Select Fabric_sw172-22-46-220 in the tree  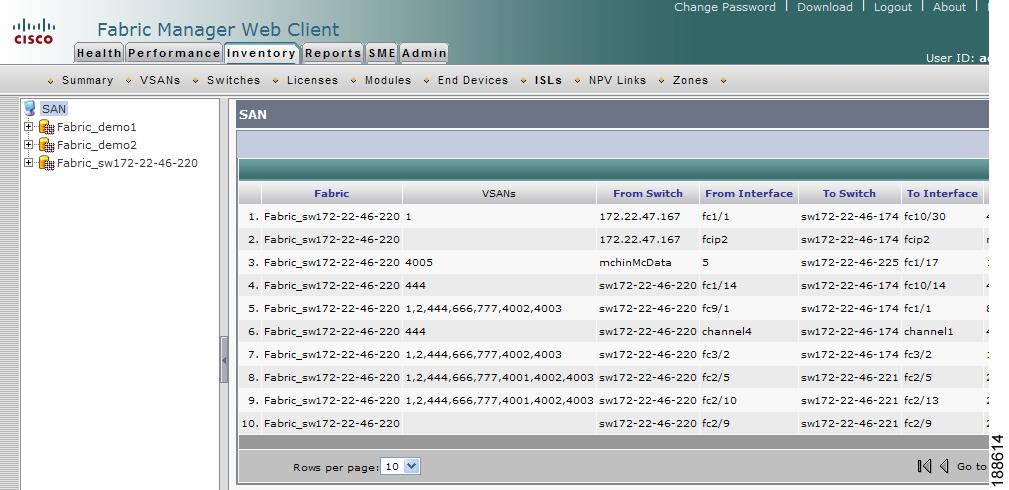point(127,163)
